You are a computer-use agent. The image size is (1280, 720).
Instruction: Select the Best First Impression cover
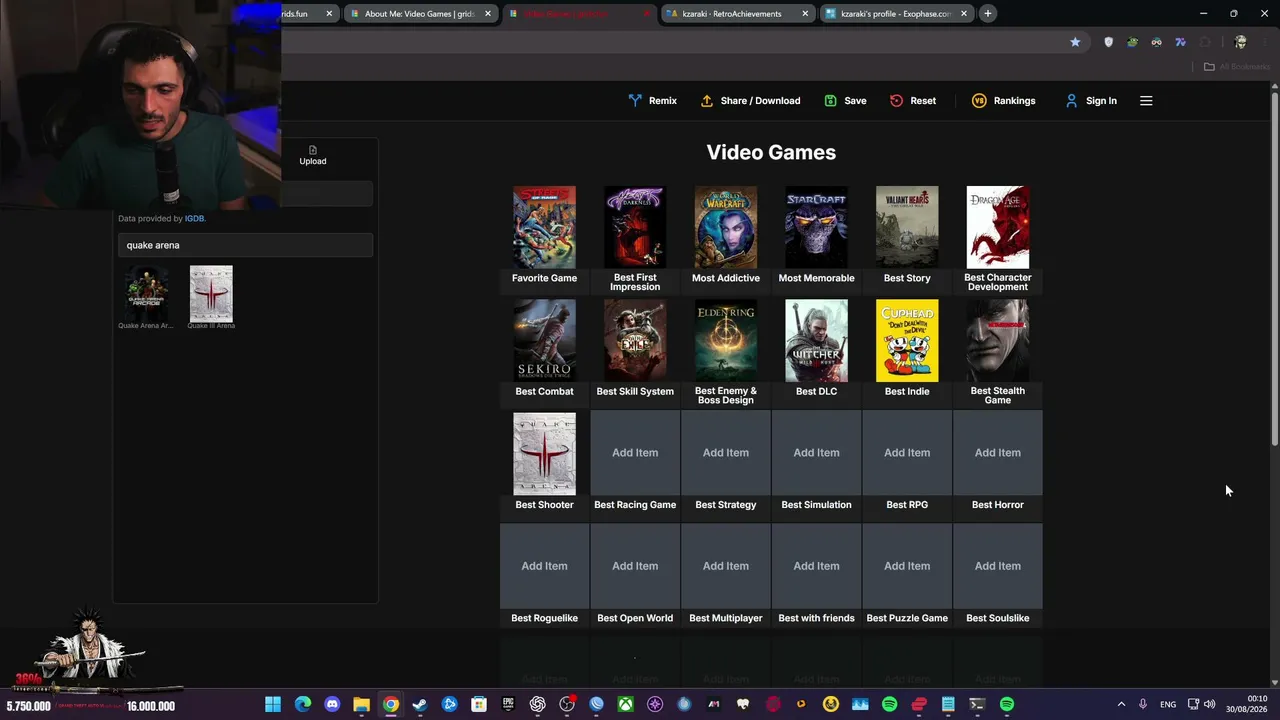point(635,227)
